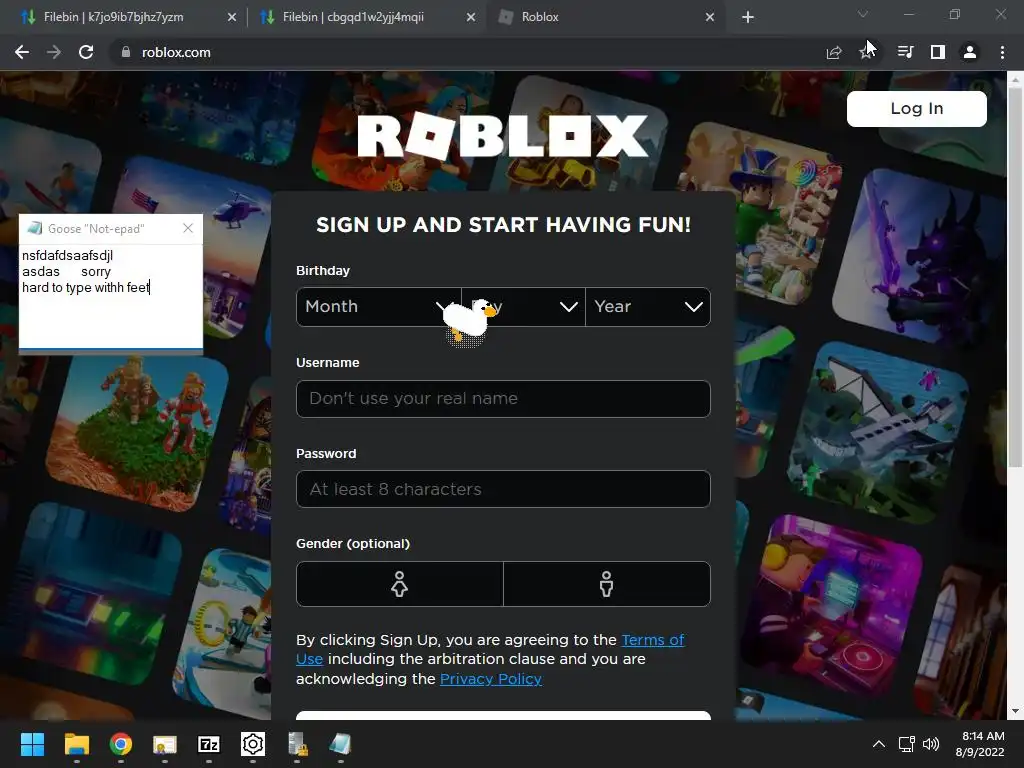Bookmark this page with the star
Viewport: 1024px width, 768px height.
[867, 52]
